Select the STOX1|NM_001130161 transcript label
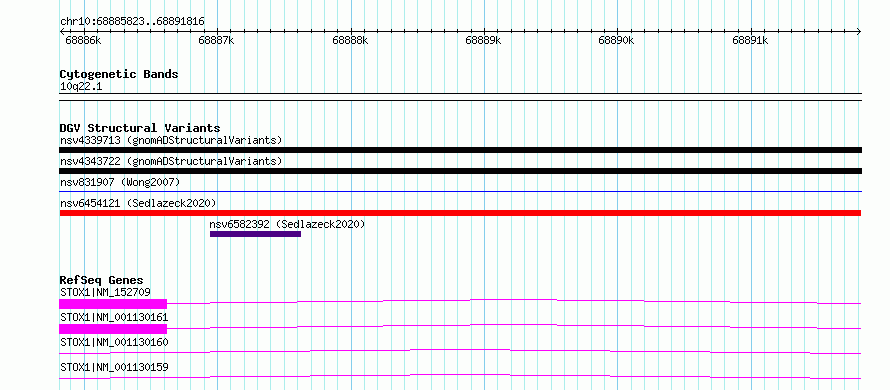Viewport: 890px width, 390px height. pyautogui.click(x=114, y=317)
